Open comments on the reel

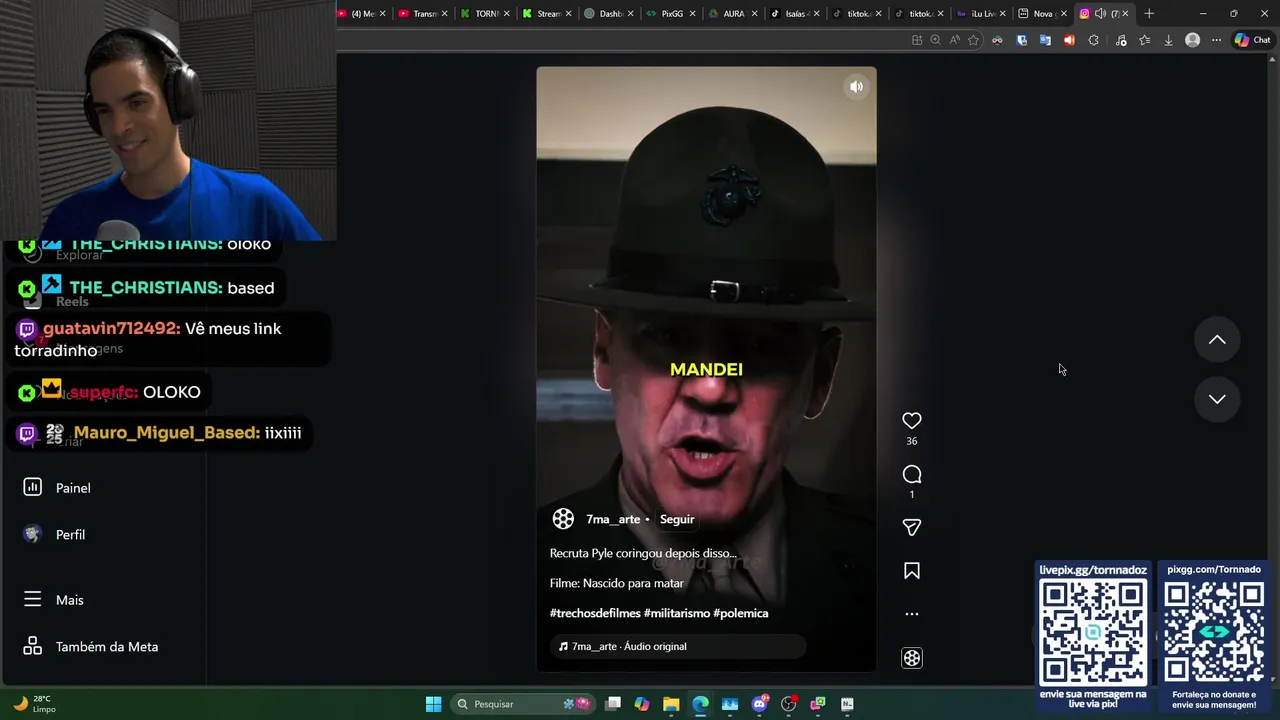point(911,474)
